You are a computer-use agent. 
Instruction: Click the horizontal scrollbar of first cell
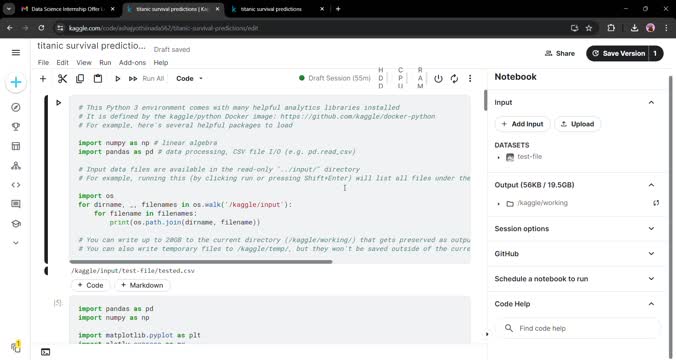[201, 262]
